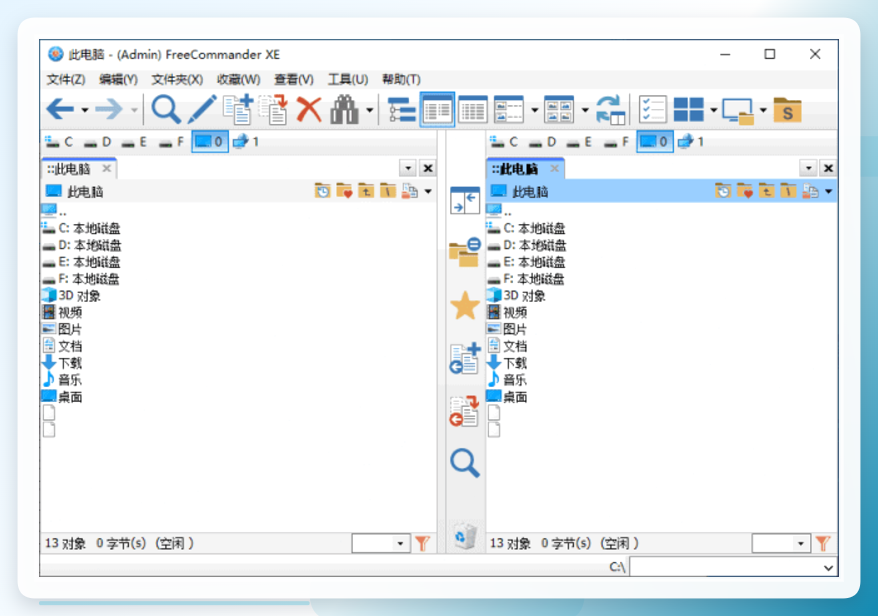
Task: Click the red X delete icon
Action: pos(309,109)
